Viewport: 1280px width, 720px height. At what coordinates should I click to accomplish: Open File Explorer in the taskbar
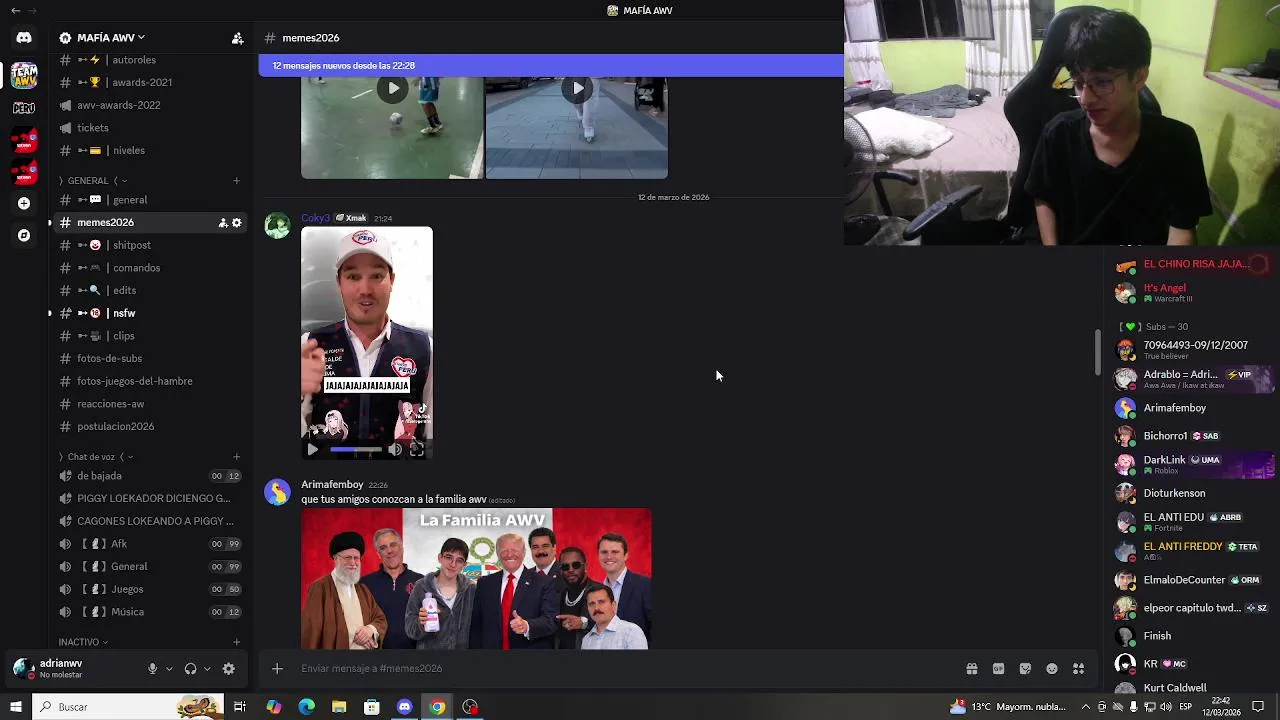pyautogui.click(x=339, y=707)
